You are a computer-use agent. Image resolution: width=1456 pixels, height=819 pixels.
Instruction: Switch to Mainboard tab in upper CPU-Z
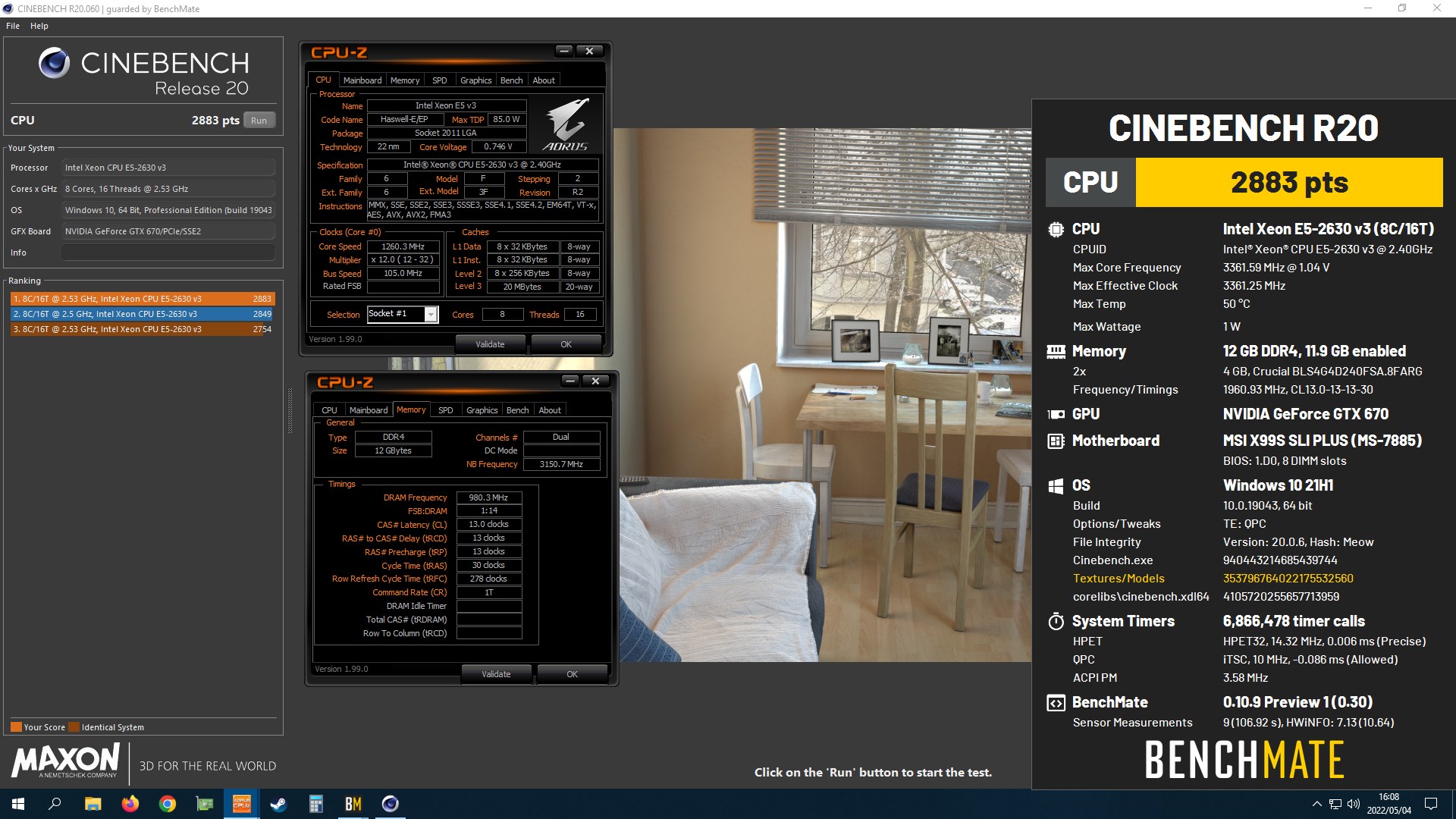point(362,80)
